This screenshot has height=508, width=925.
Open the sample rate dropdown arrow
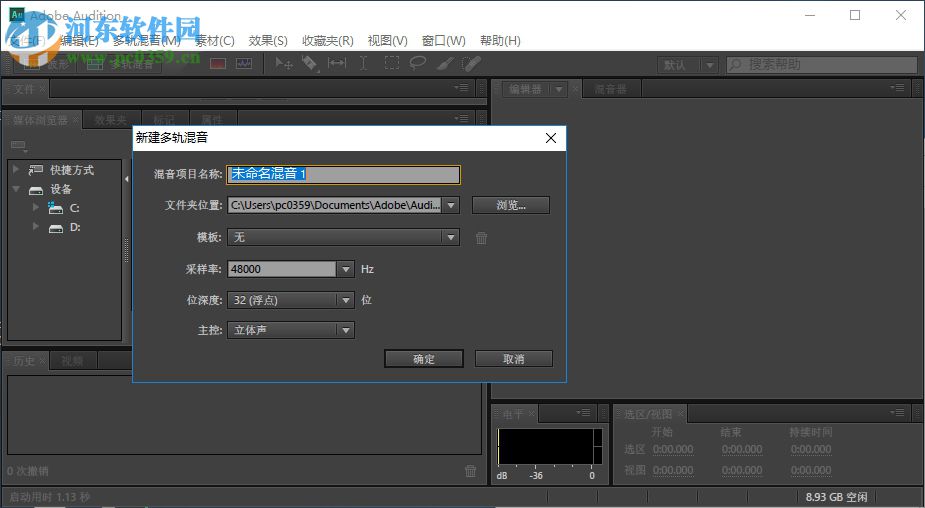[x=346, y=269]
